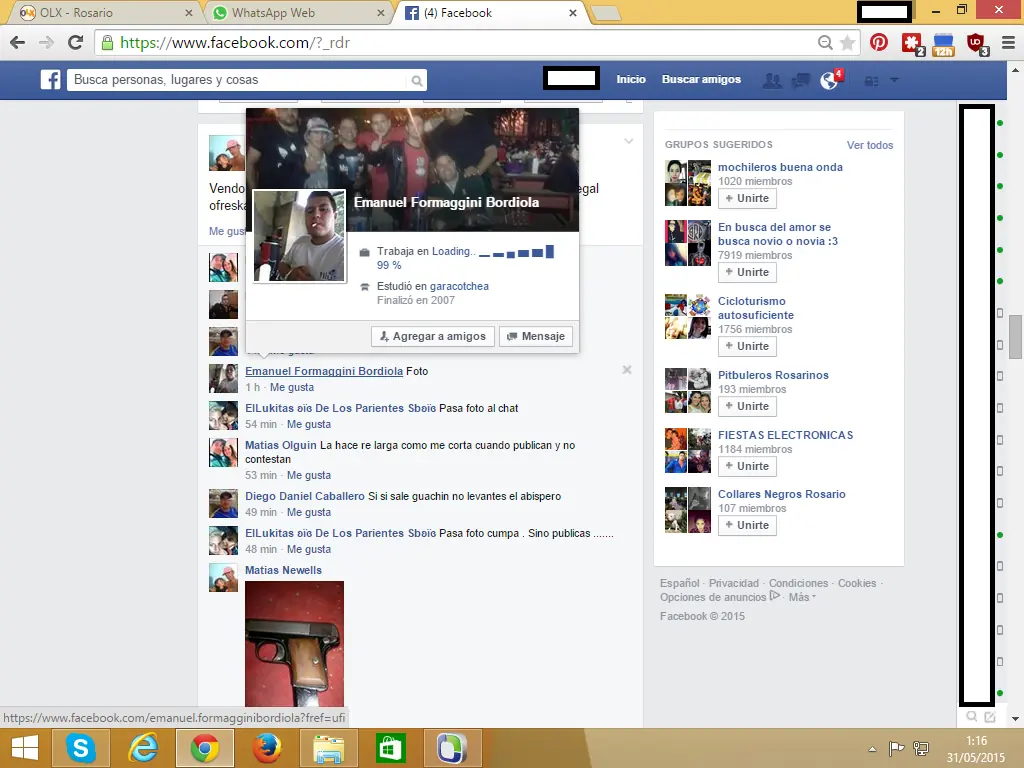The image size is (1024, 768).
Task: Join FIESTAS ELECTRONICAS group via Unirte
Action: click(747, 466)
